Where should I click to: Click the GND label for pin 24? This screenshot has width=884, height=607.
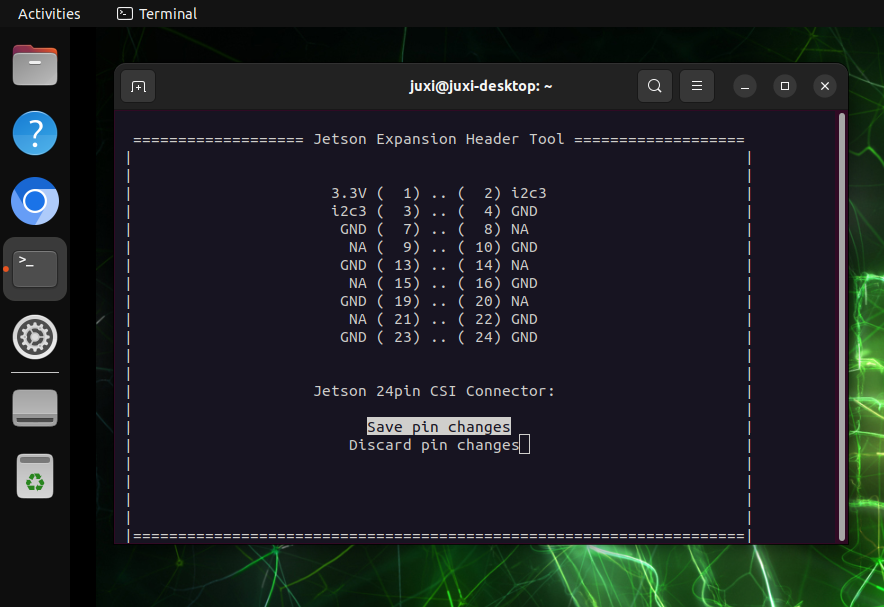(524, 338)
